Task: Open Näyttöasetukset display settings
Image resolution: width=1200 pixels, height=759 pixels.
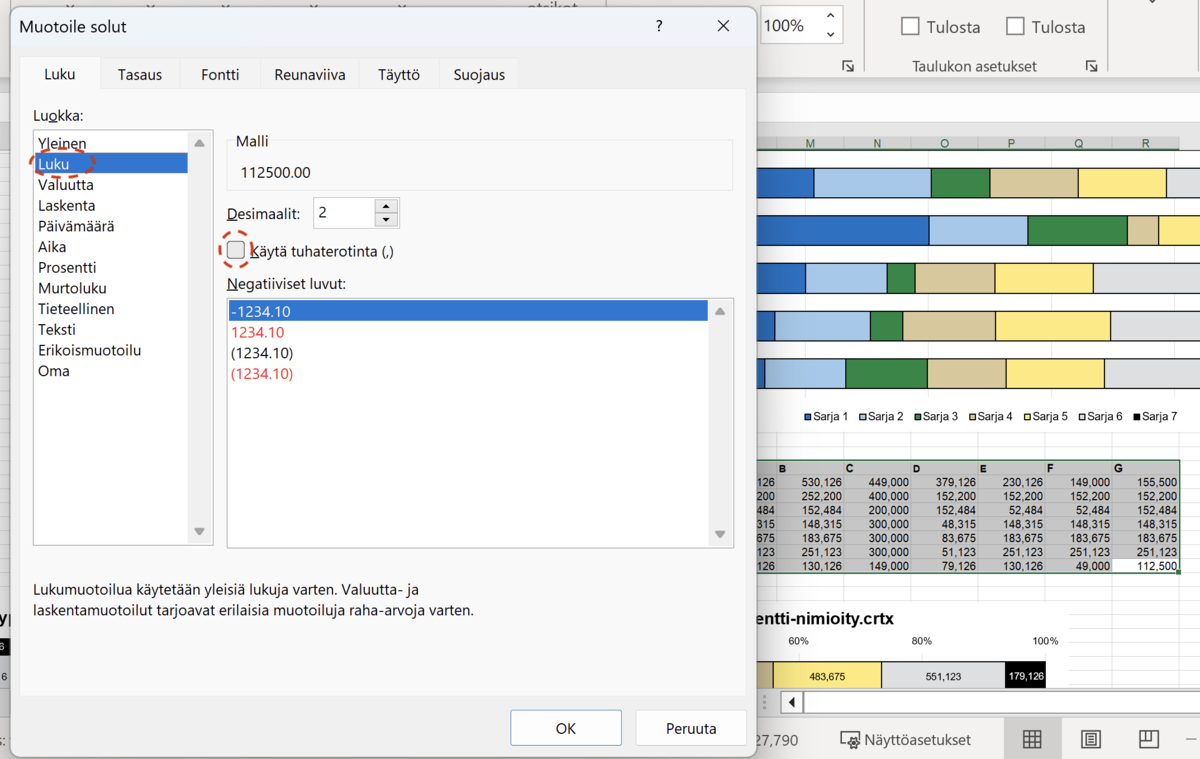Action: [x=905, y=740]
